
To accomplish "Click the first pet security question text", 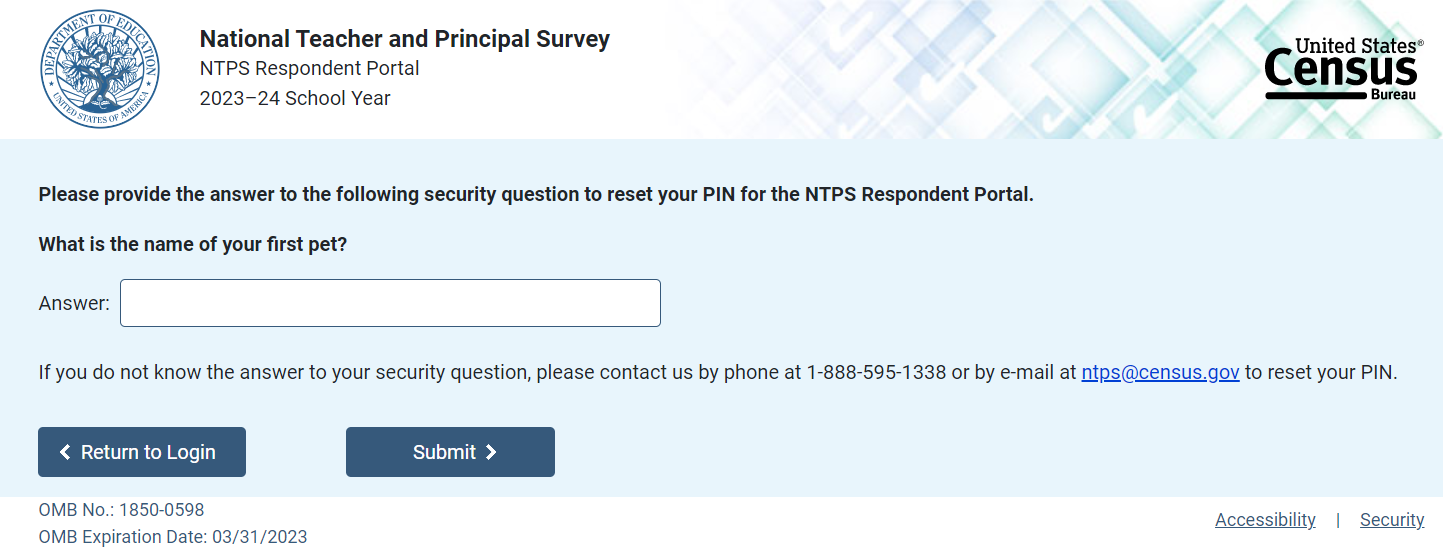I will point(193,244).
